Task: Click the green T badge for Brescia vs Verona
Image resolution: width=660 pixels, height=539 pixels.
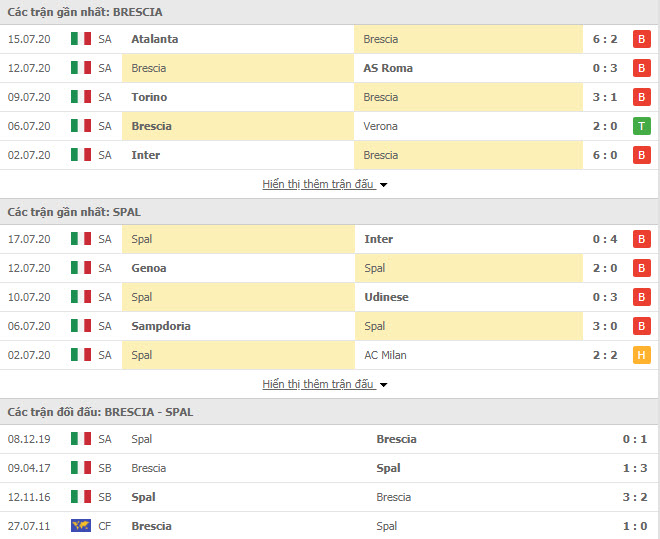Action: coord(641,126)
